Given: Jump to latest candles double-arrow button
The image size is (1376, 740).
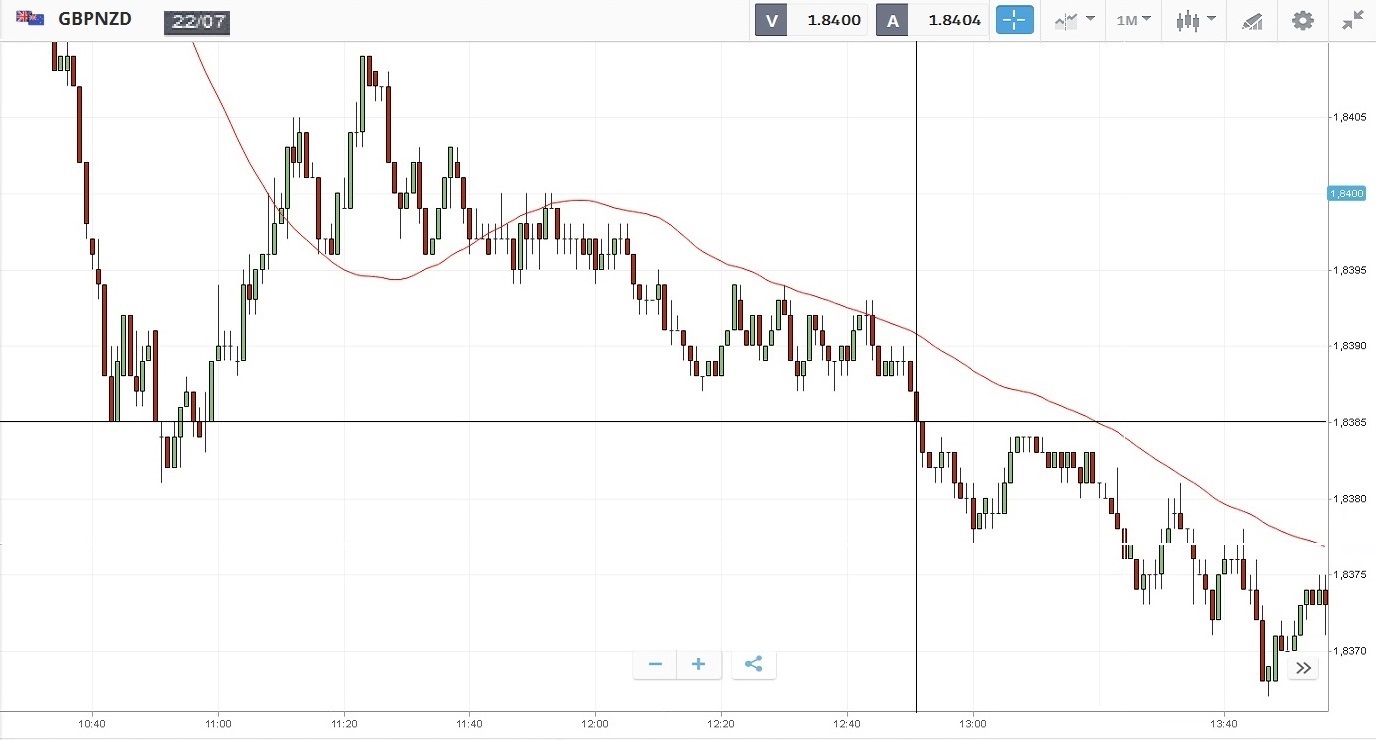Looking at the screenshot, I should 1303,668.
